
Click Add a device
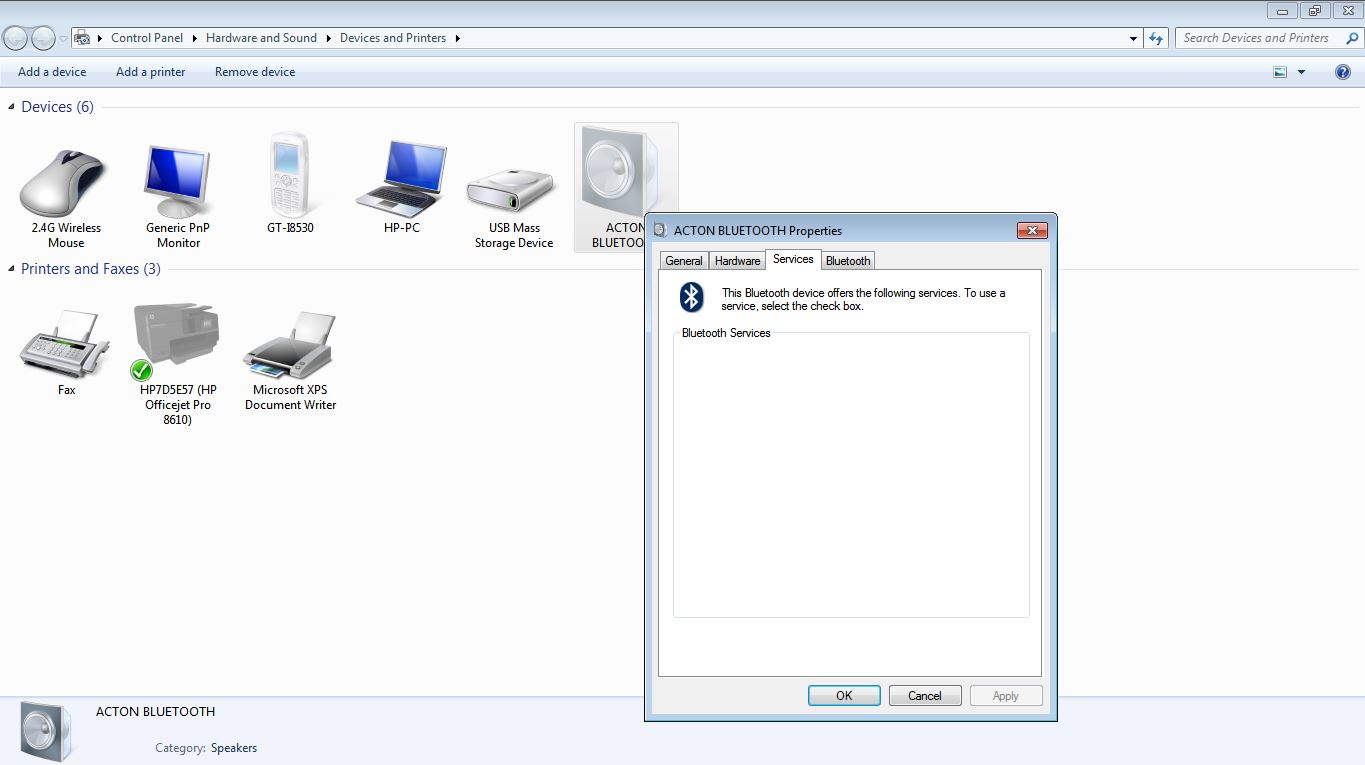point(52,72)
